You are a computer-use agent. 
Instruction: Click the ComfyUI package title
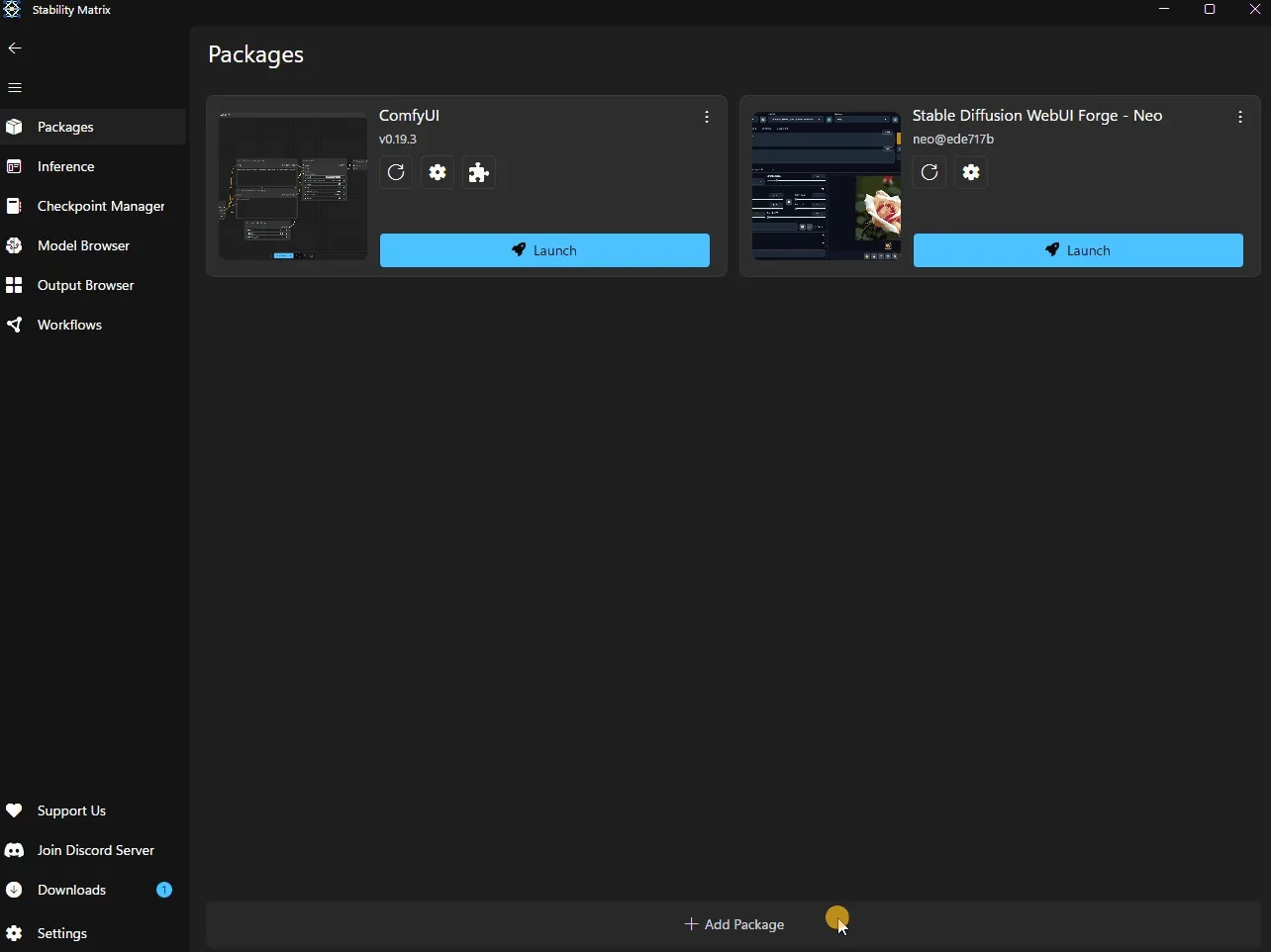coord(410,116)
